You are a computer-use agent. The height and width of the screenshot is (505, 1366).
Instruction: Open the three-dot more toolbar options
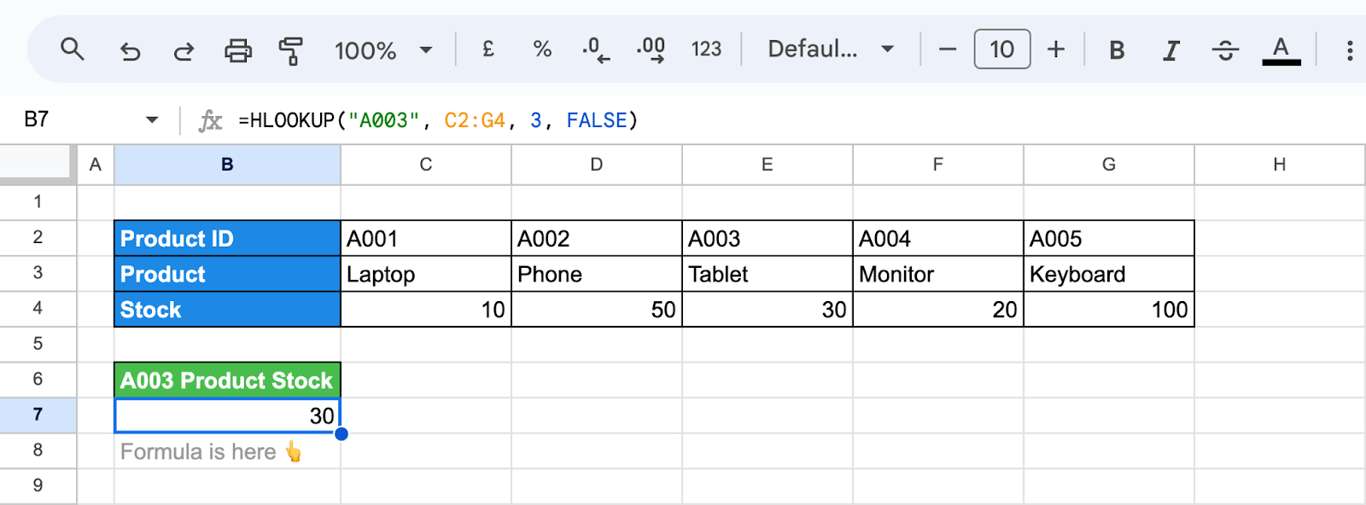pyautogui.click(x=1350, y=50)
